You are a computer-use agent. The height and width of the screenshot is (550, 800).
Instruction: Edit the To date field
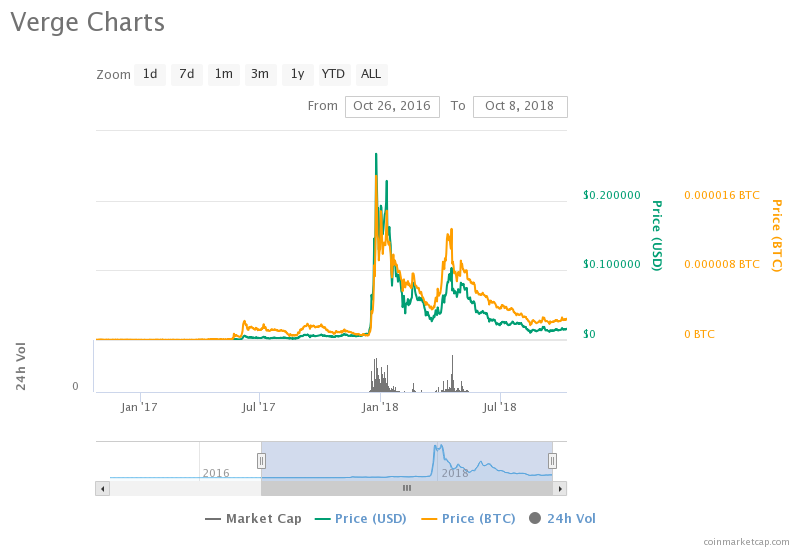click(x=520, y=106)
